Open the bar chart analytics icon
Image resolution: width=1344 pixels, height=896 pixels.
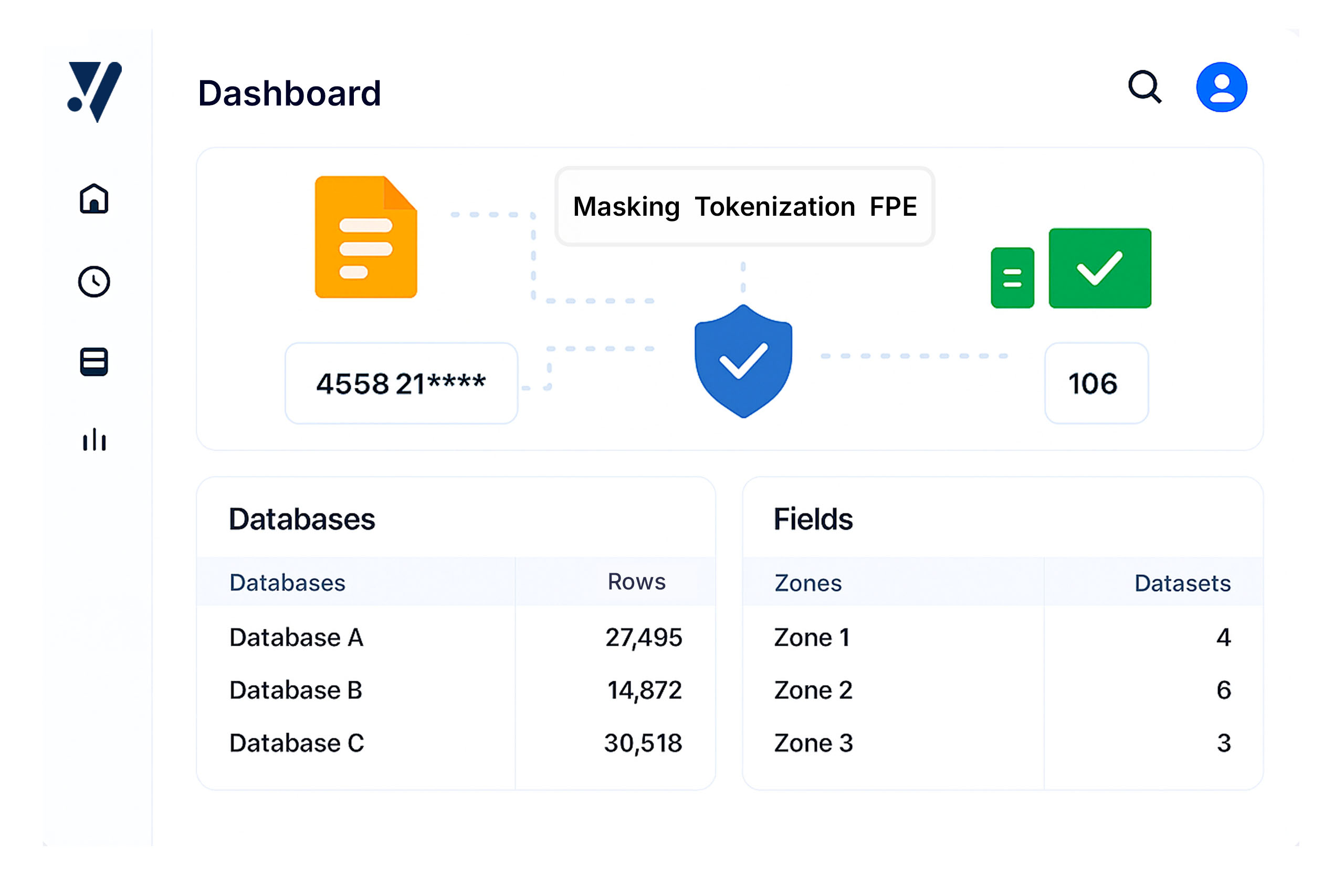tap(94, 440)
